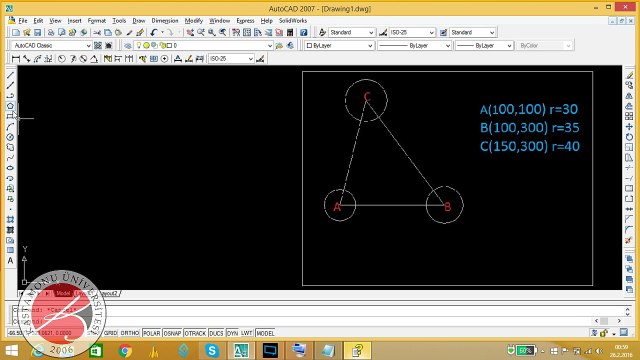Screen dimensions: 640x360
Task: Click the Help question mark icon
Action: (304, 32)
